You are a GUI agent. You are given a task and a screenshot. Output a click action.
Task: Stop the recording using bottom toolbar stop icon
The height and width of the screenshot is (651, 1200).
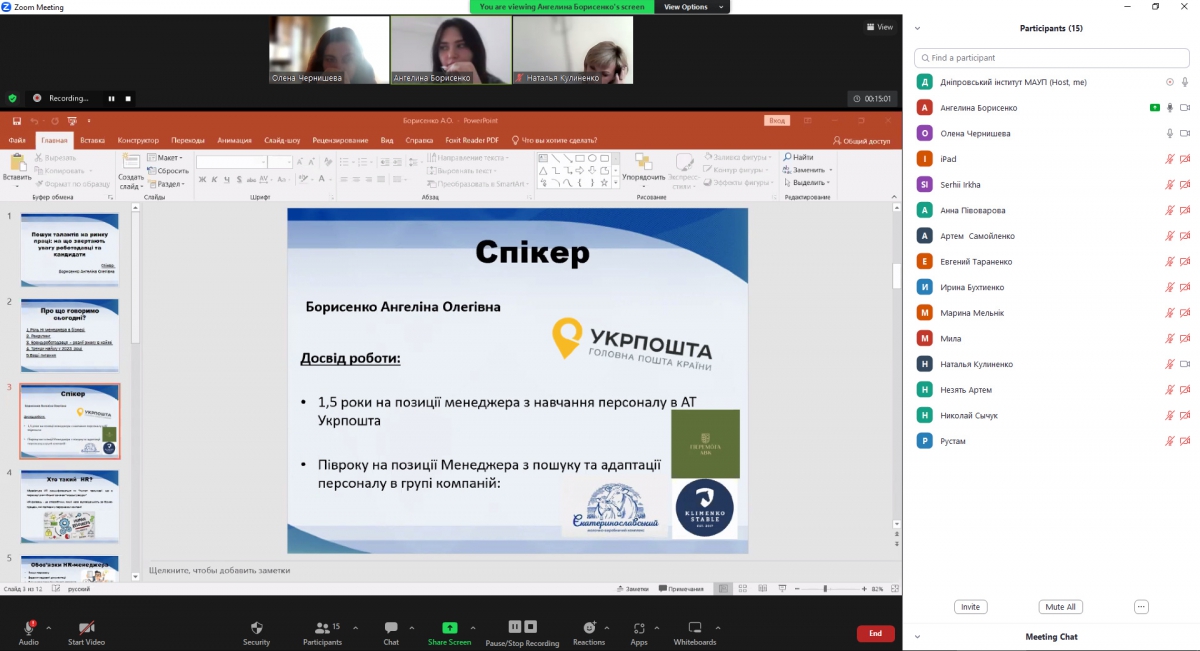pos(530,626)
